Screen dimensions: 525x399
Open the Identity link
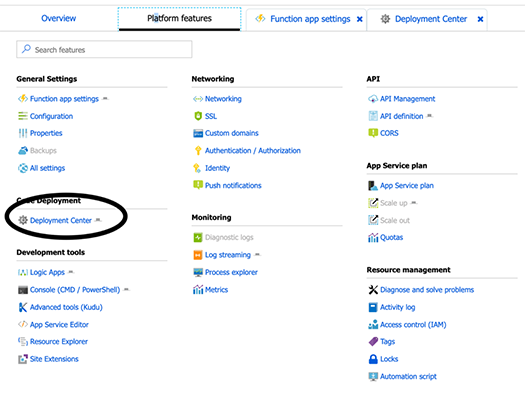point(217,168)
